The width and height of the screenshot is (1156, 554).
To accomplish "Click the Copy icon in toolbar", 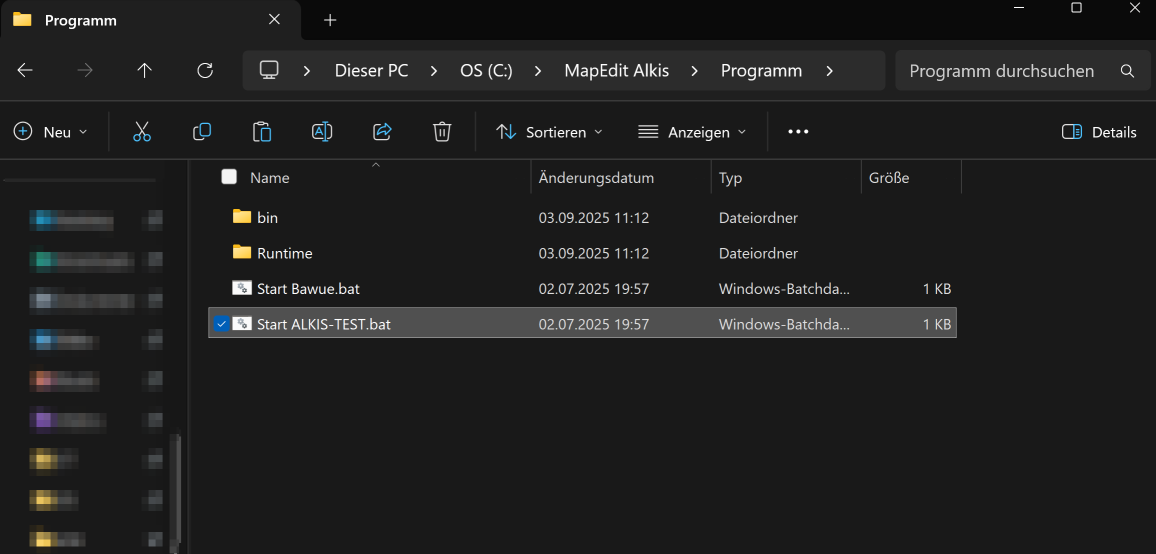I will pyautogui.click(x=202, y=132).
